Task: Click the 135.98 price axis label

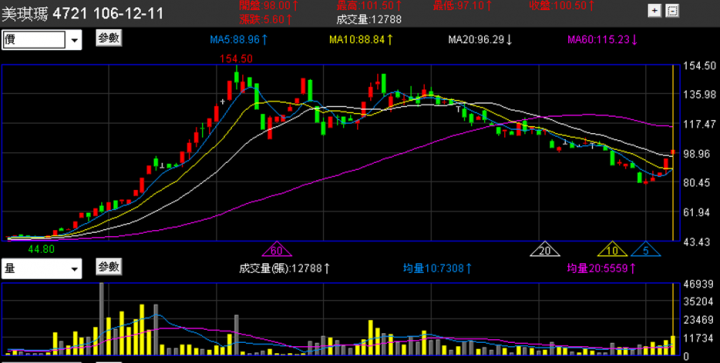Action: 700,95
